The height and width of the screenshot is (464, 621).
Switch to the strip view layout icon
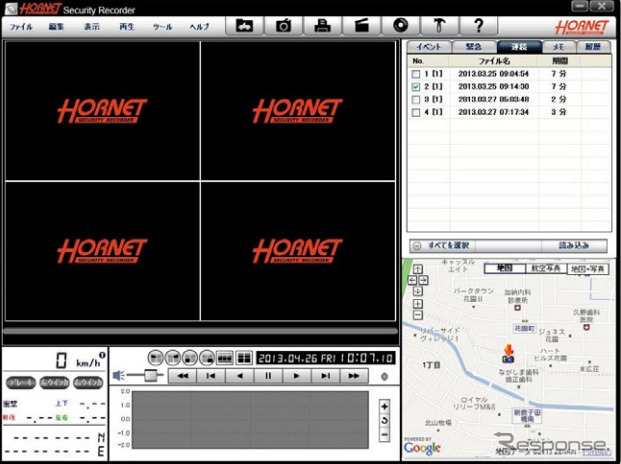(225, 358)
